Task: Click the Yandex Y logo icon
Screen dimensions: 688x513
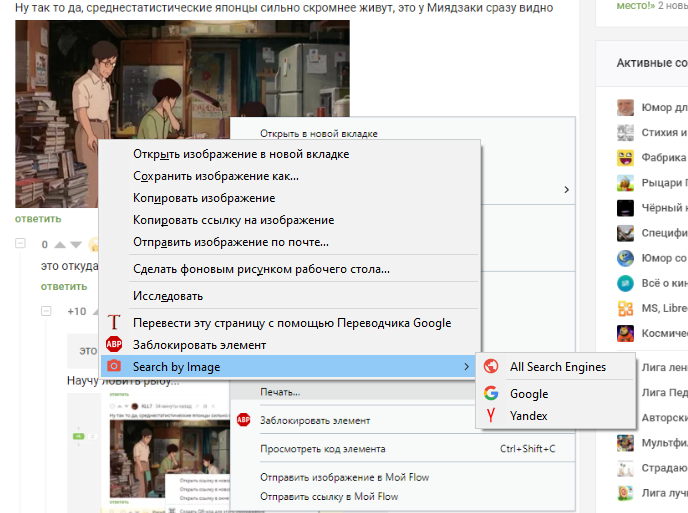Action: [x=491, y=415]
